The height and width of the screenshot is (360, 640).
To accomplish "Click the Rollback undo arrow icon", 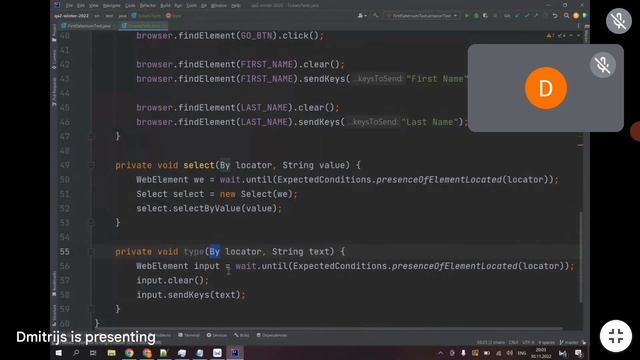I will point(555,16).
